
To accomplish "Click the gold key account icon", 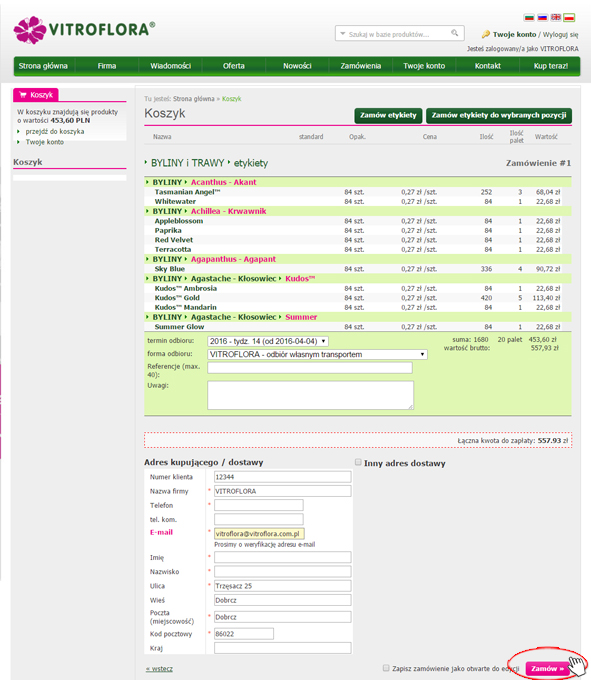I will point(486,34).
